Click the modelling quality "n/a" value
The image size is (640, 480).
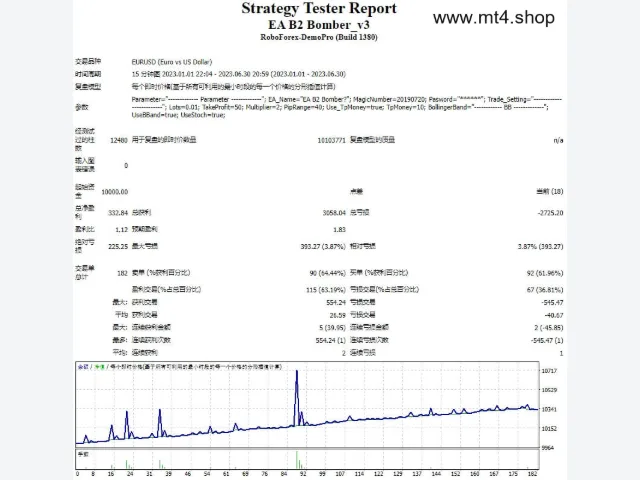pyautogui.click(x=558, y=140)
